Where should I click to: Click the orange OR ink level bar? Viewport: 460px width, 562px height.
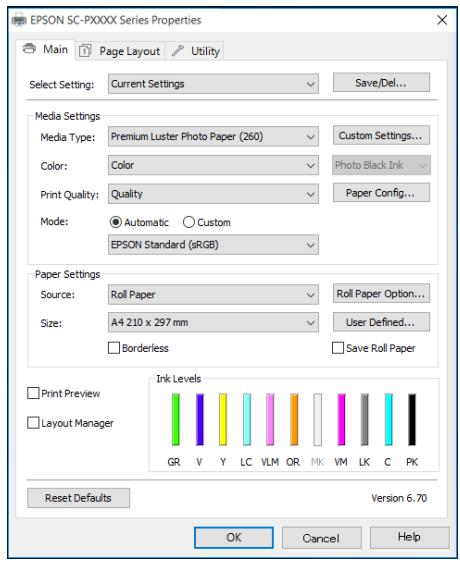click(x=294, y=419)
